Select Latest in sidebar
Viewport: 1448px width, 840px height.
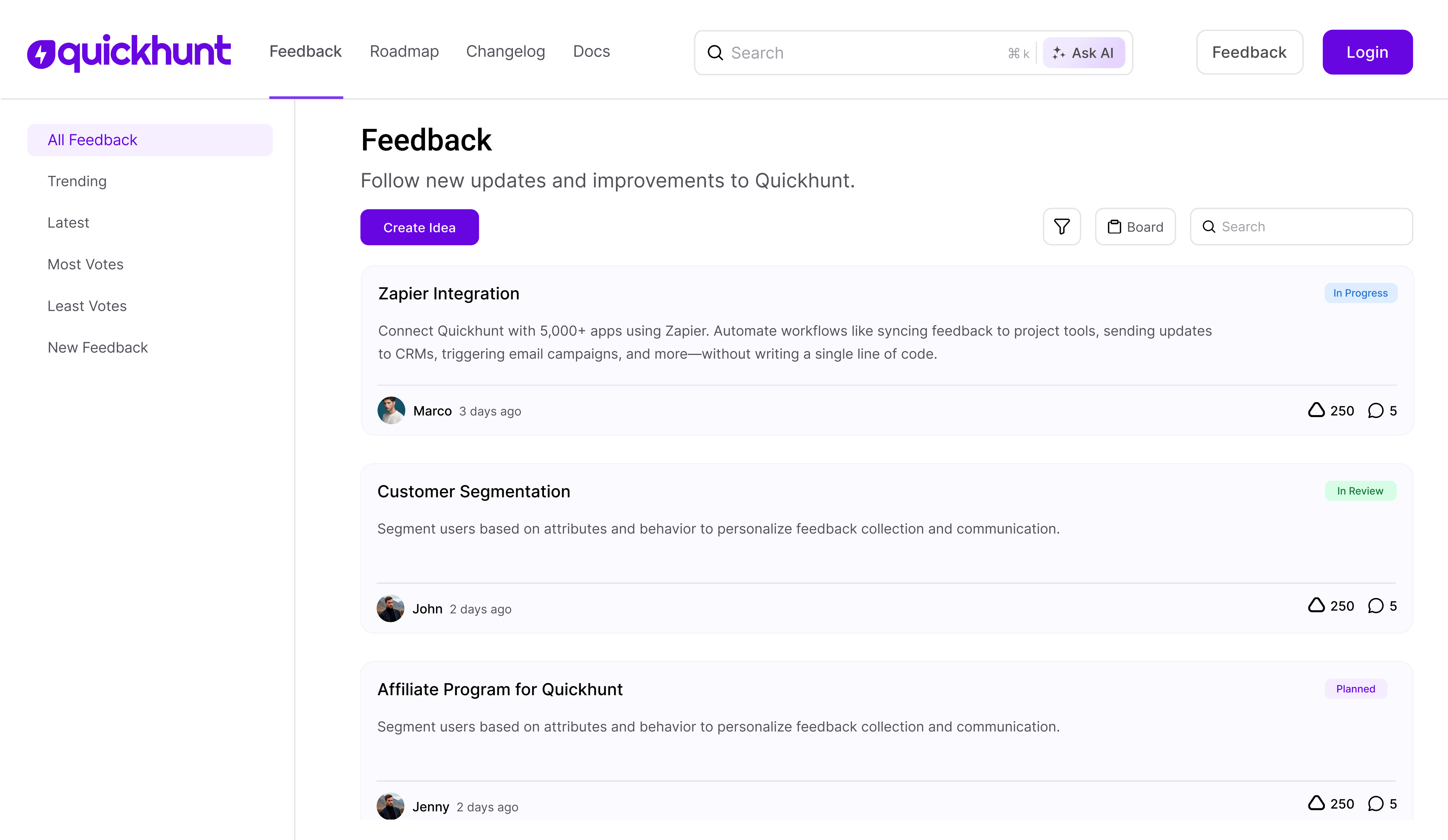68,222
